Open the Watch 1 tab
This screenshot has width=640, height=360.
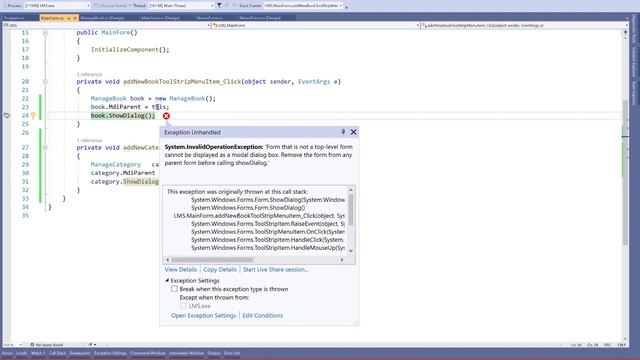tap(38, 353)
